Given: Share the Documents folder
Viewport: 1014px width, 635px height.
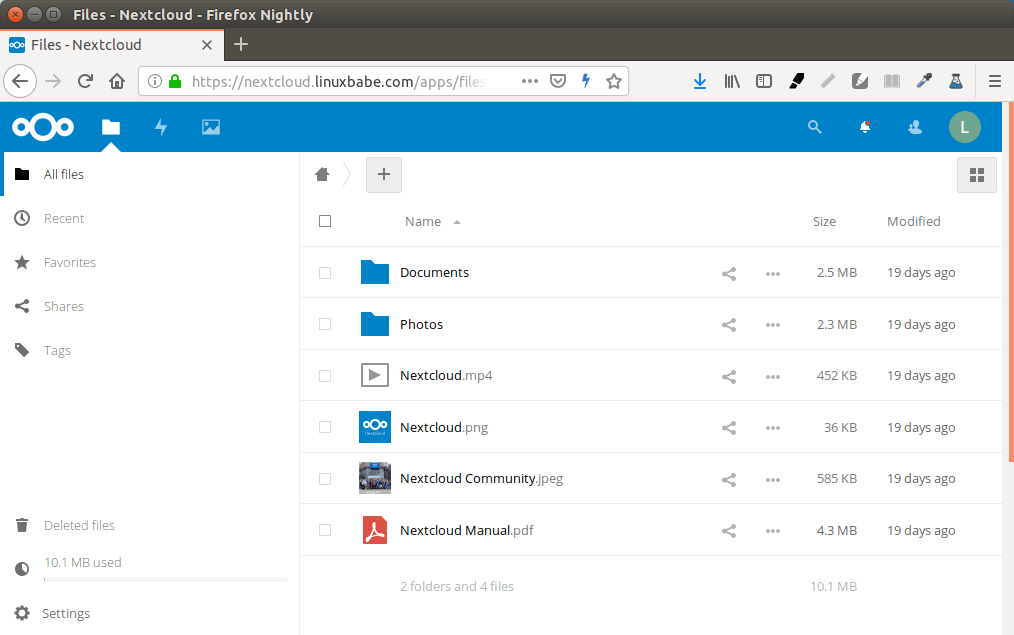Looking at the screenshot, I should (729, 273).
